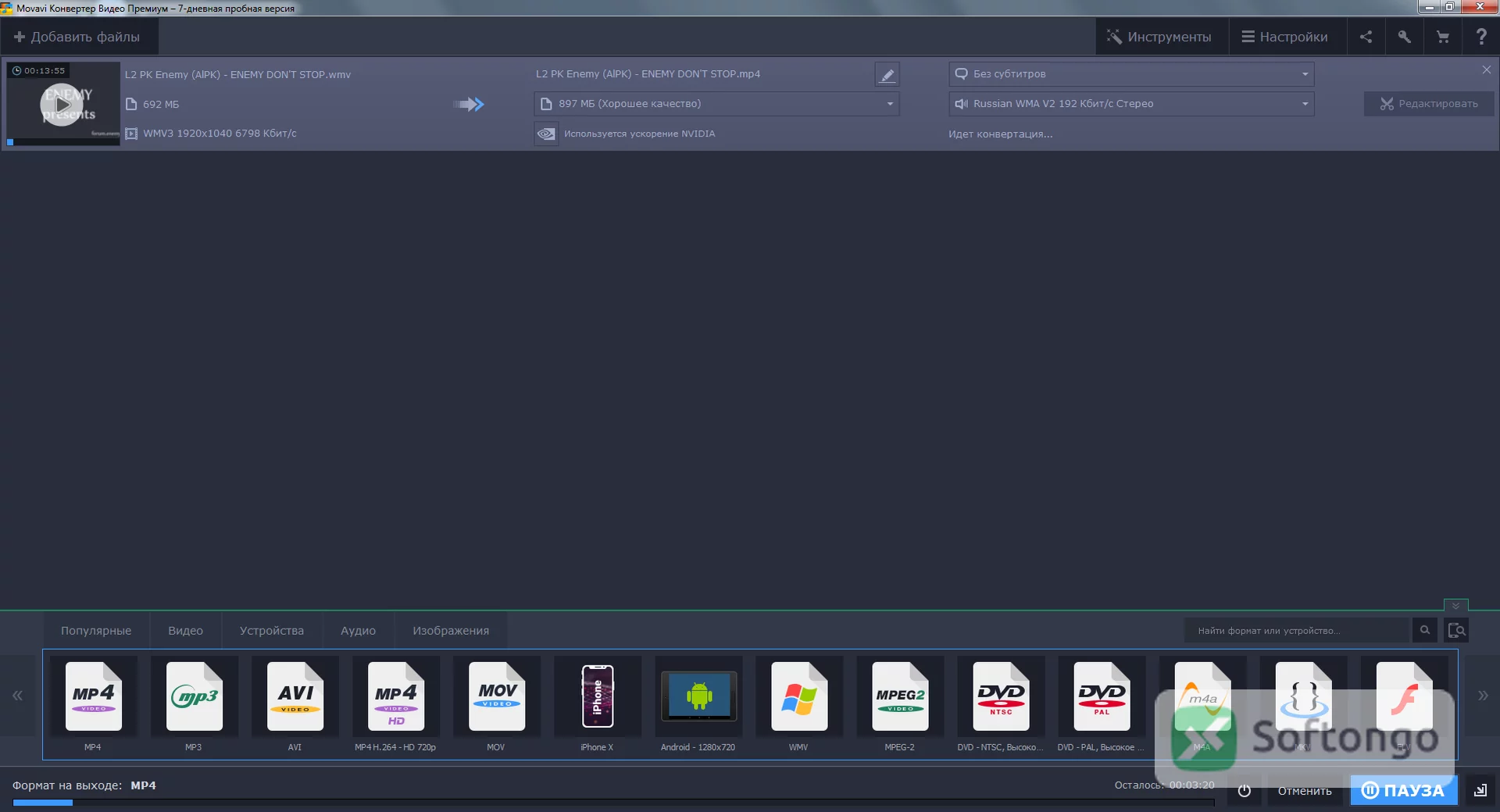The width and height of the screenshot is (1500, 812).
Task: Open the audio track dropdown Russian WMA
Action: 1131,104
